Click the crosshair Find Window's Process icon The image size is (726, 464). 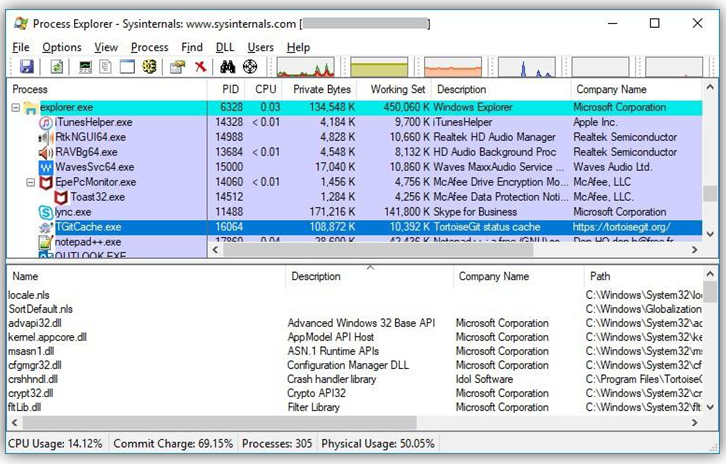[250, 67]
